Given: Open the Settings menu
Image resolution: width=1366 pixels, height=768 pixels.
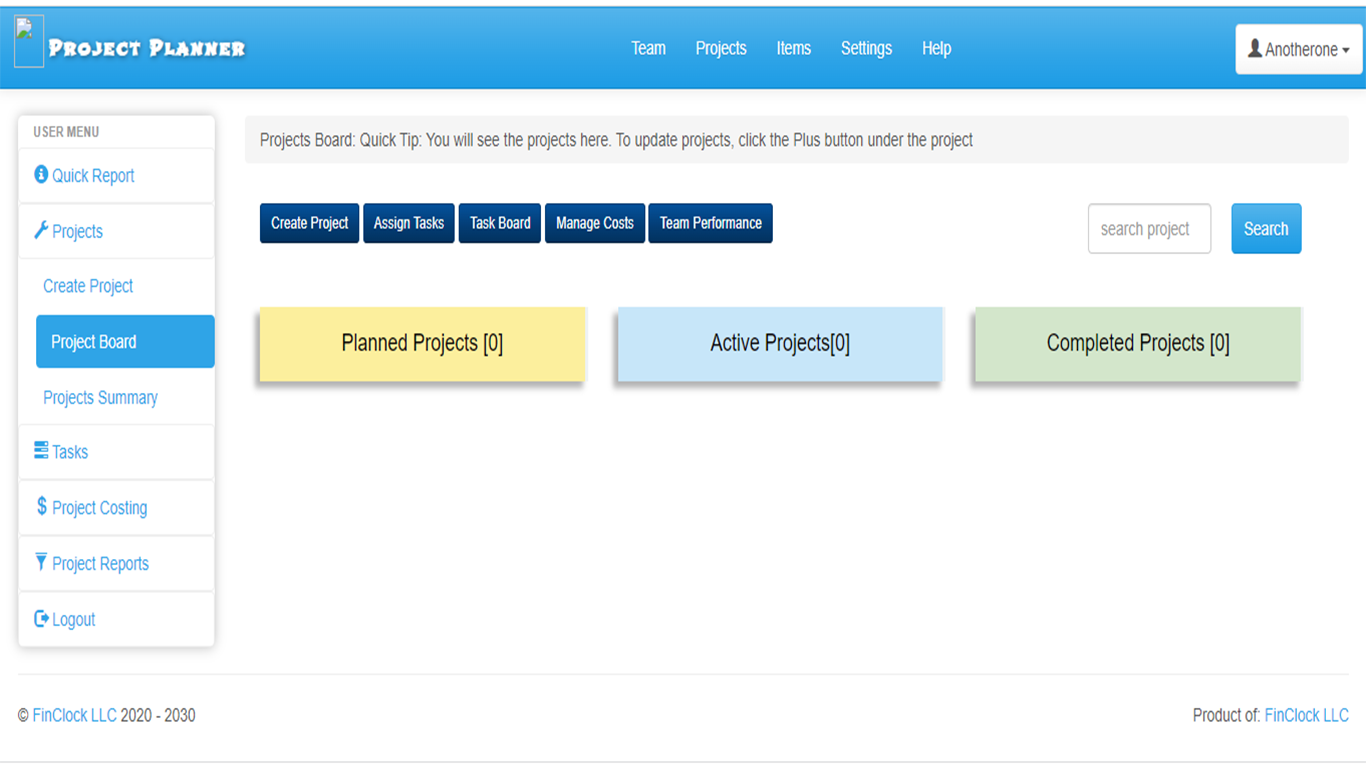Looking at the screenshot, I should [866, 48].
